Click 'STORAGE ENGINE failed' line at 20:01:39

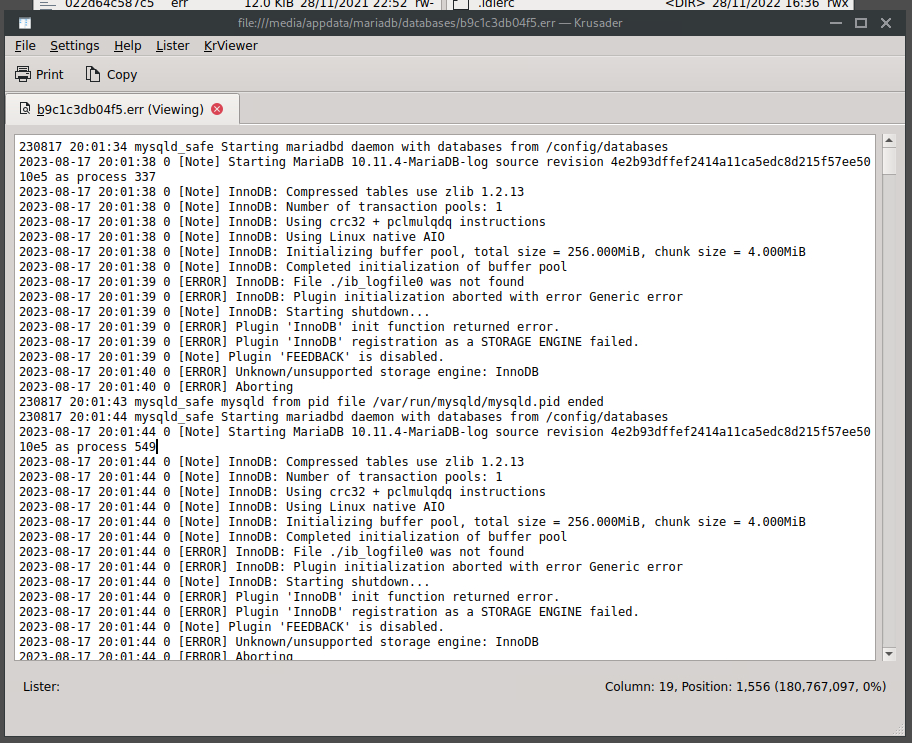(329, 342)
